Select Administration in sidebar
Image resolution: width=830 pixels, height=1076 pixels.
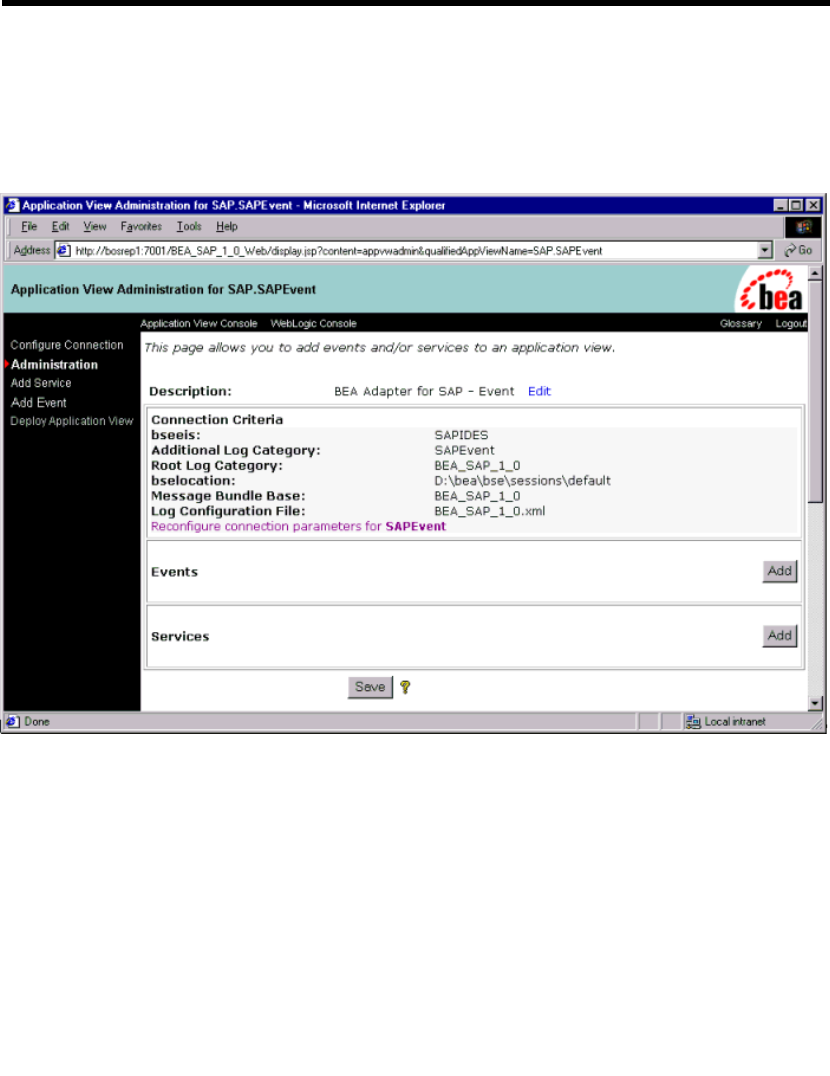[54, 364]
